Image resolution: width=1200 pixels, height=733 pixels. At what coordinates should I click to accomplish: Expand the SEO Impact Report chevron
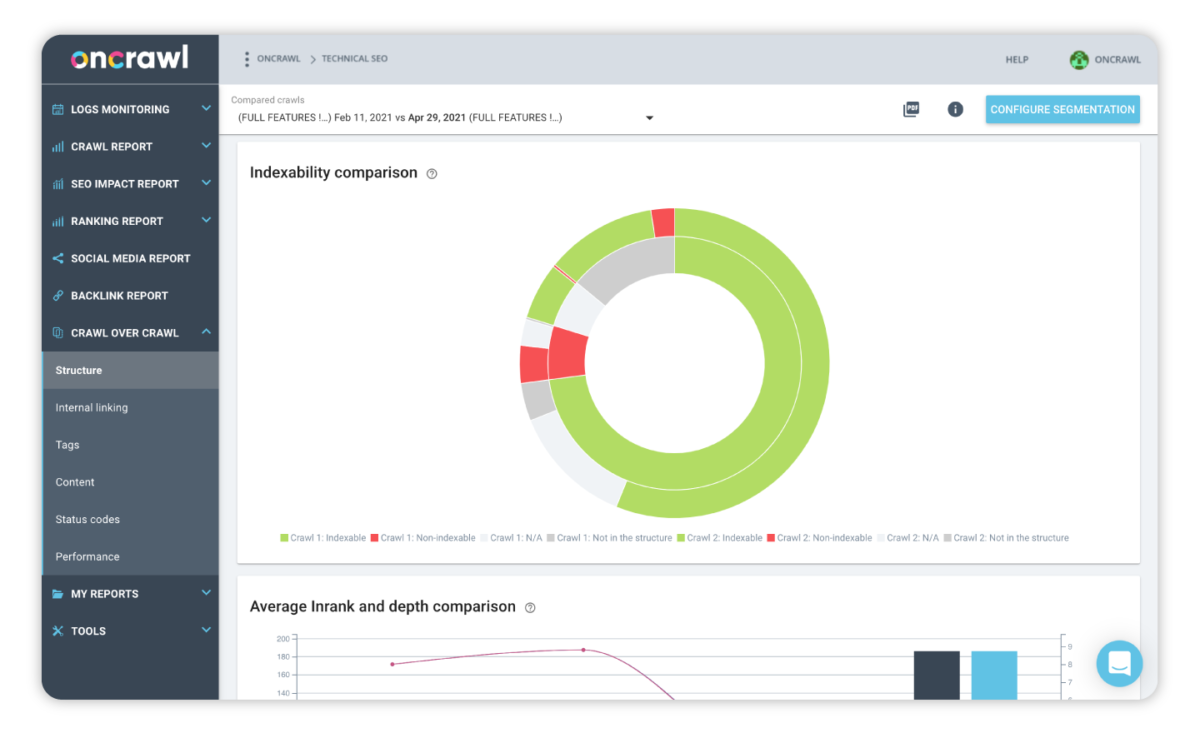(206, 183)
